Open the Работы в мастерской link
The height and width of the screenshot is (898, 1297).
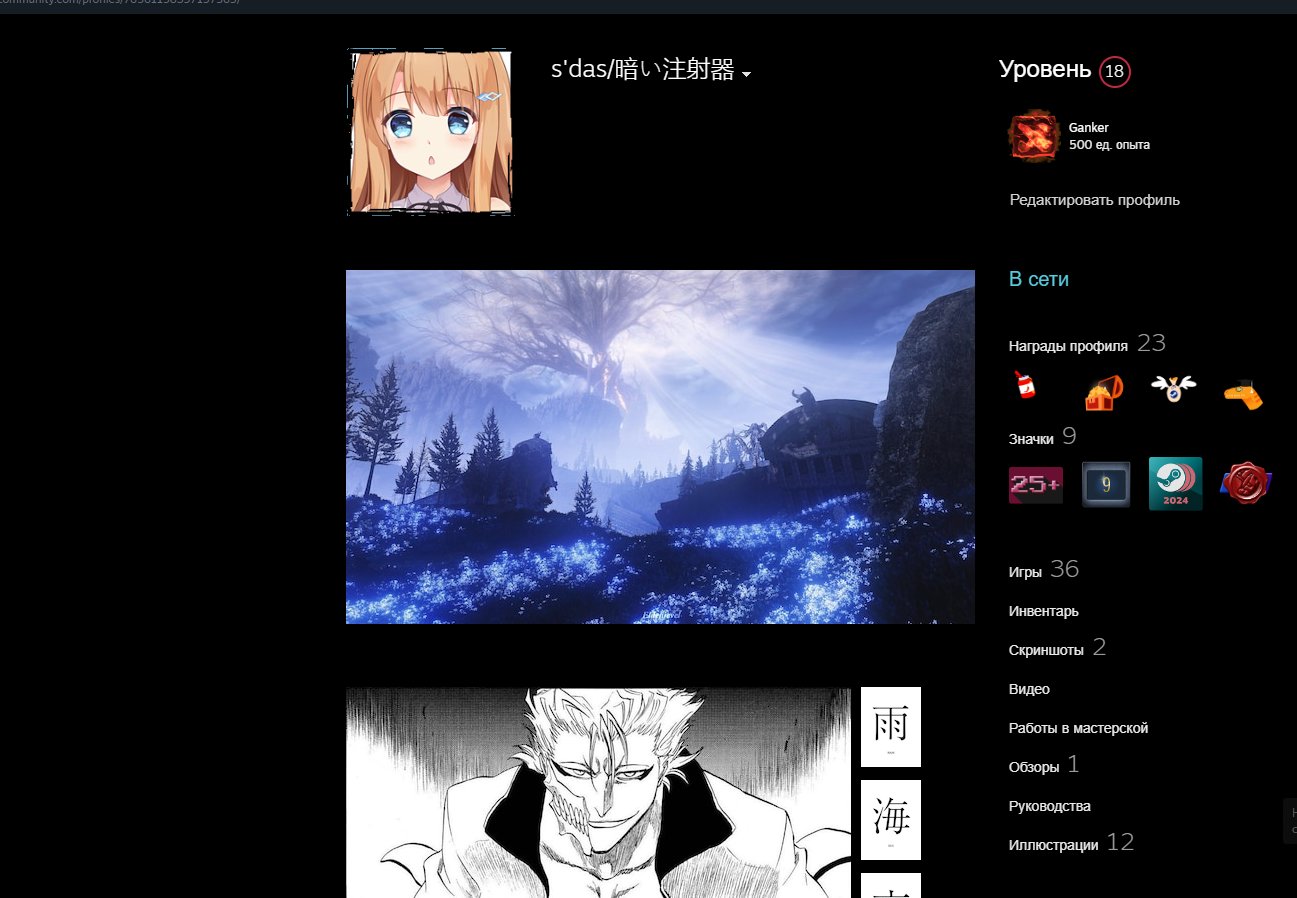[x=1078, y=728]
